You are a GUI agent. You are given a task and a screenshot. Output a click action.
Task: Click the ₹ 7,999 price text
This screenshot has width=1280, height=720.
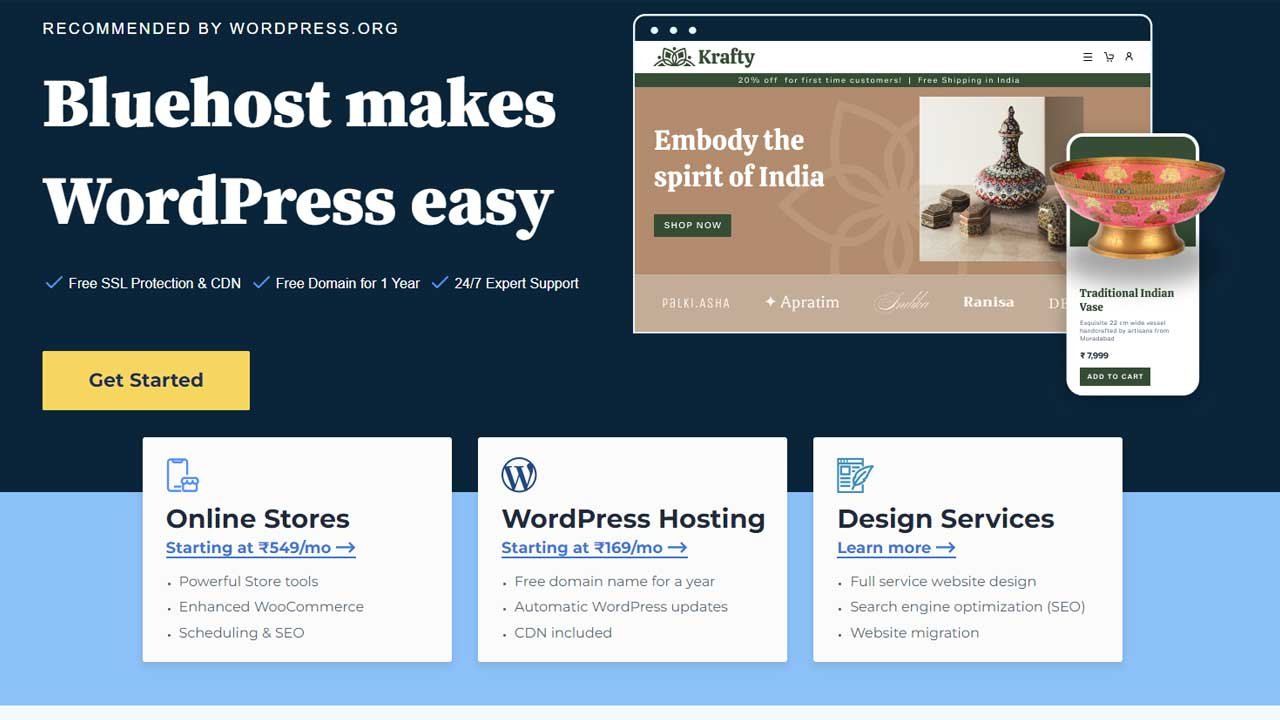1094,355
